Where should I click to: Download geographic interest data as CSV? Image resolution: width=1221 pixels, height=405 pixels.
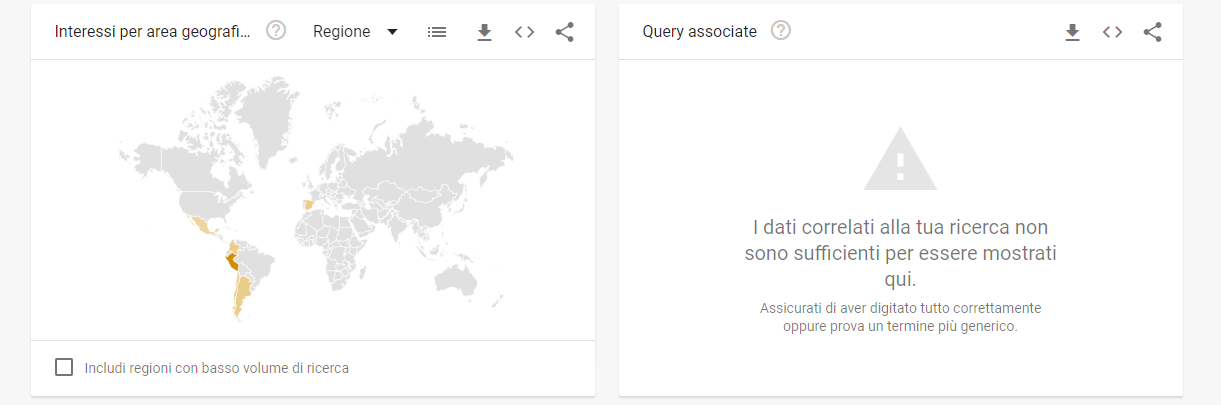tap(485, 32)
